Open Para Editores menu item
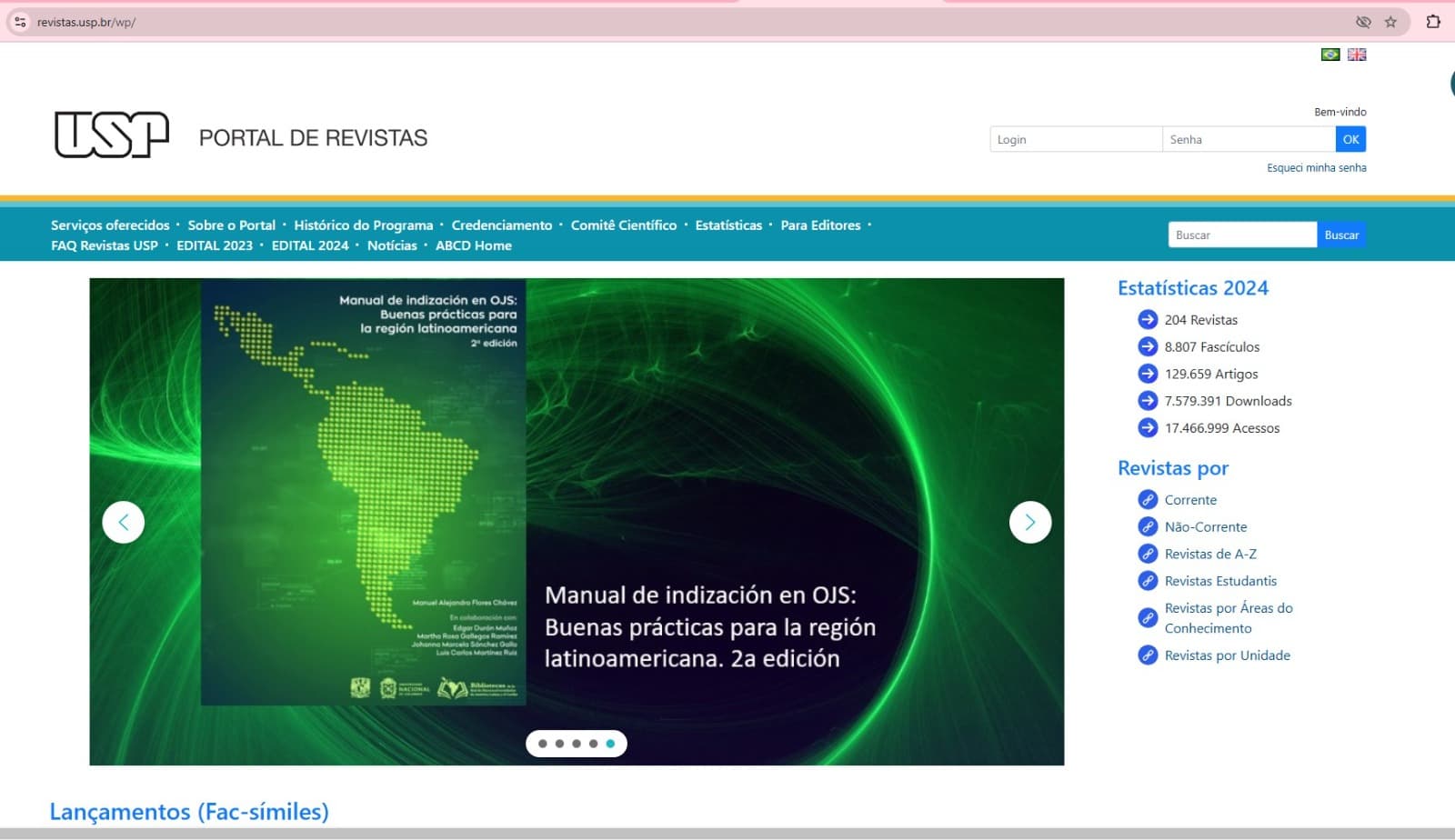 820,225
